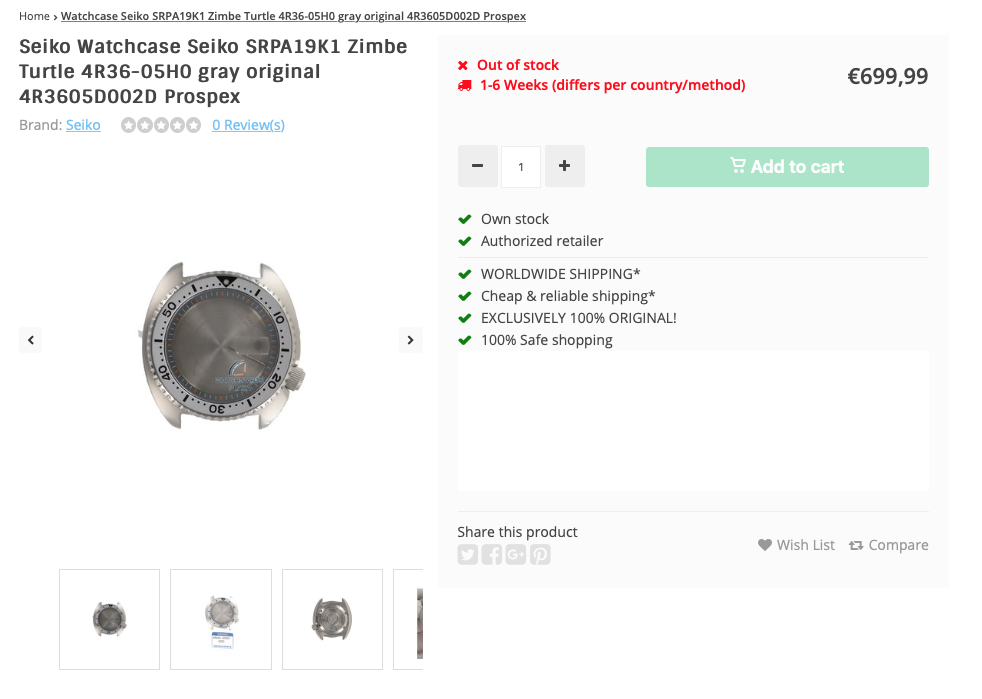This screenshot has width=982, height=699.
Task: Click the Compare arrows icon
Action: (x=856, y=545)
